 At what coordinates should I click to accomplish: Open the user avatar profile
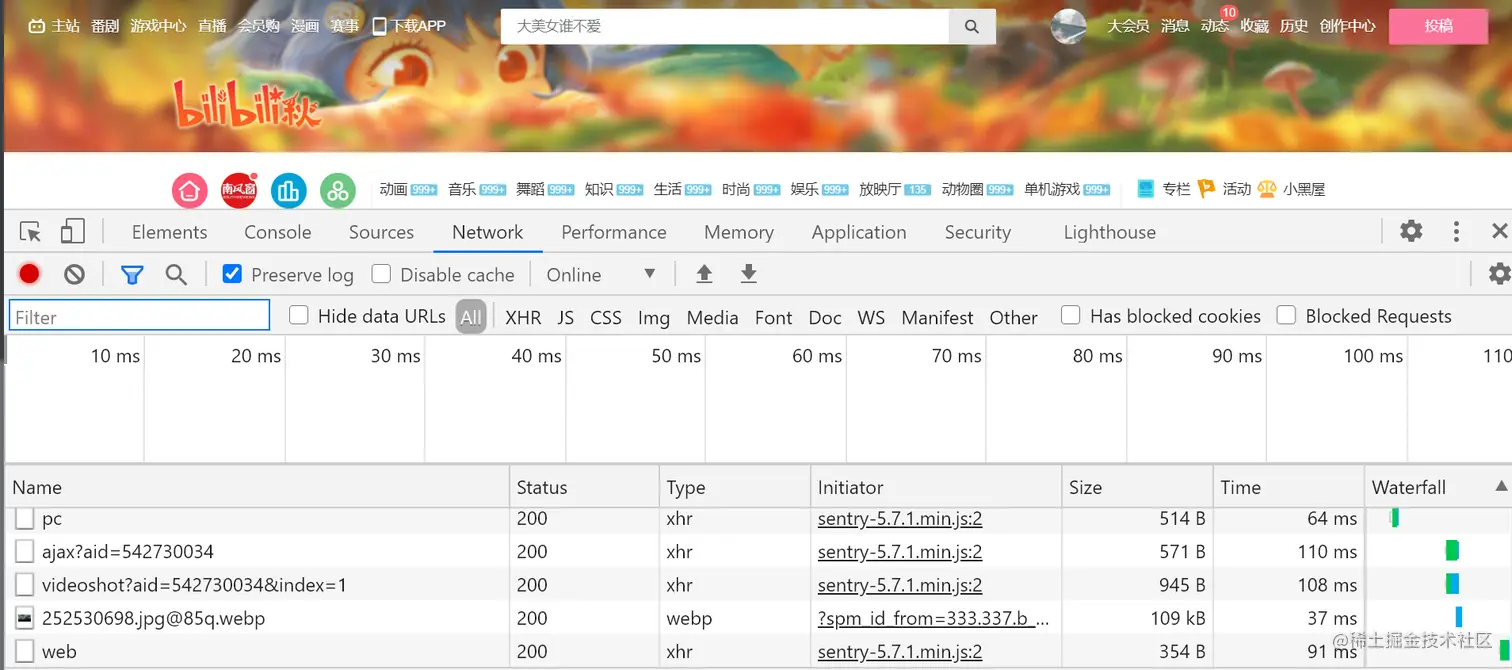[x=1069, y=26]
